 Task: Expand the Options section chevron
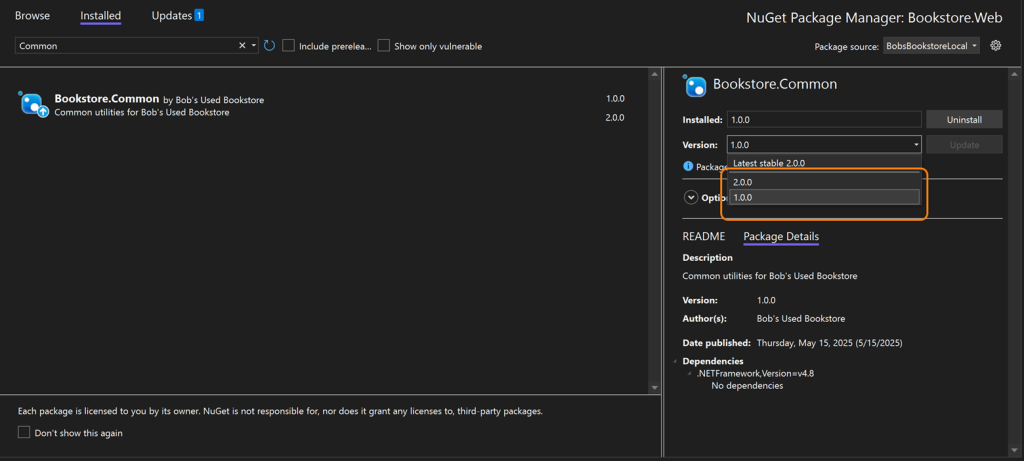click(691, 197)
